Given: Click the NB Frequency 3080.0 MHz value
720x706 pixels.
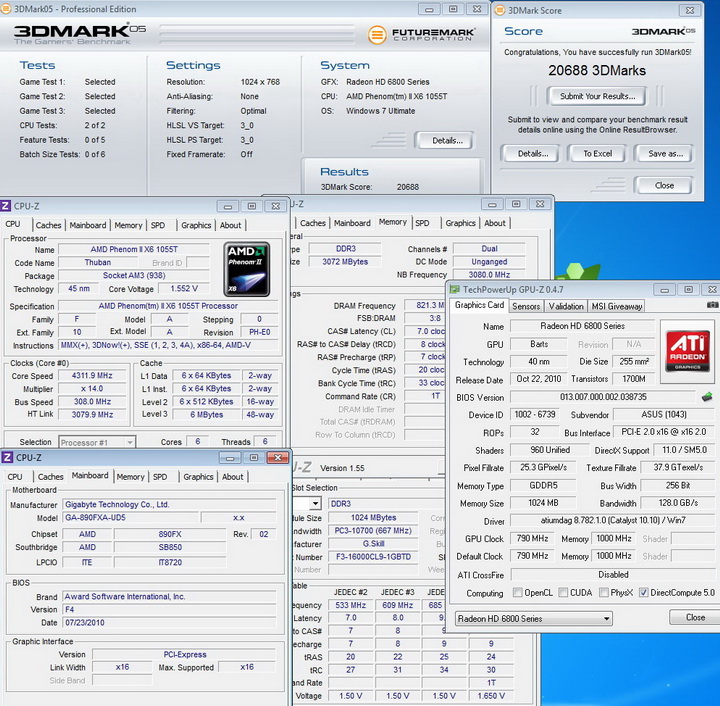Looking at the screenshot, I should pyautogui.click(x=489, y=275).
